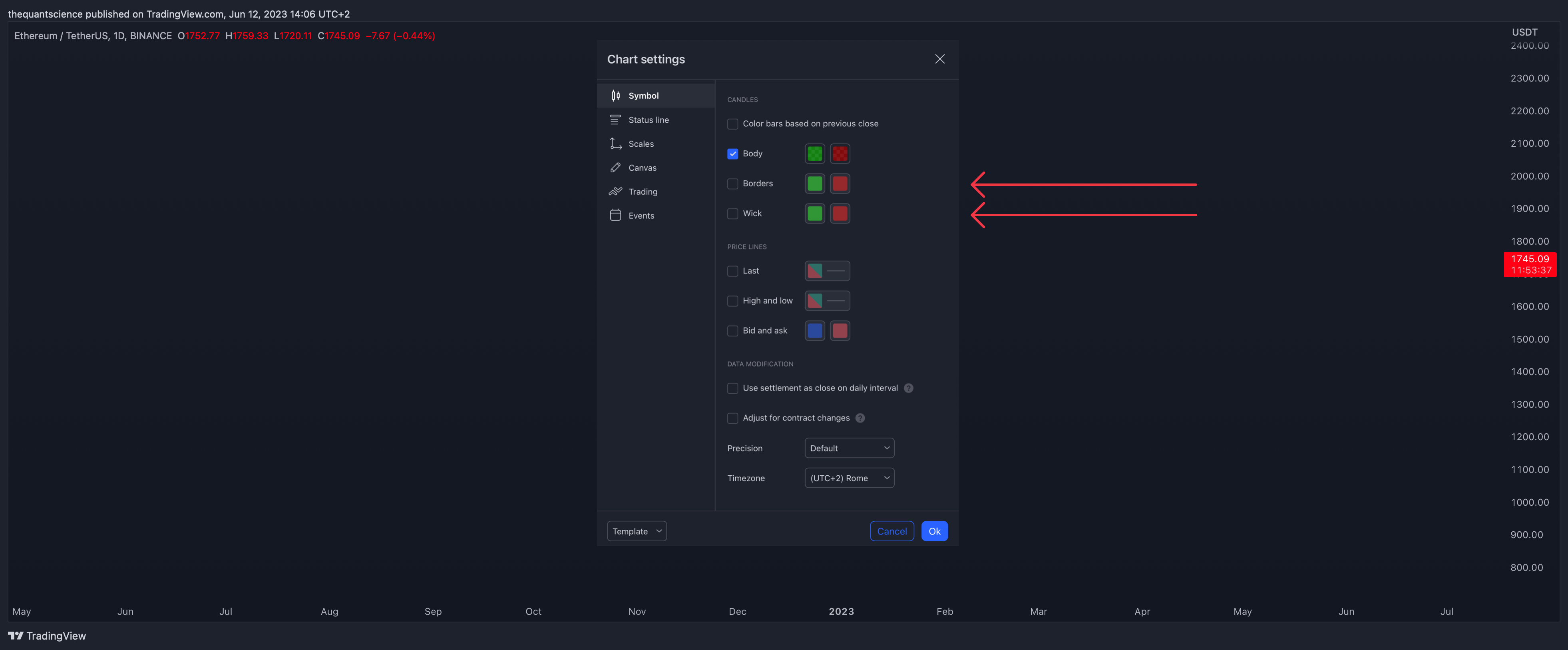Switch to the Canvas tab
This screenshot has height=650, width=1568.
click(x=656, y=167)
